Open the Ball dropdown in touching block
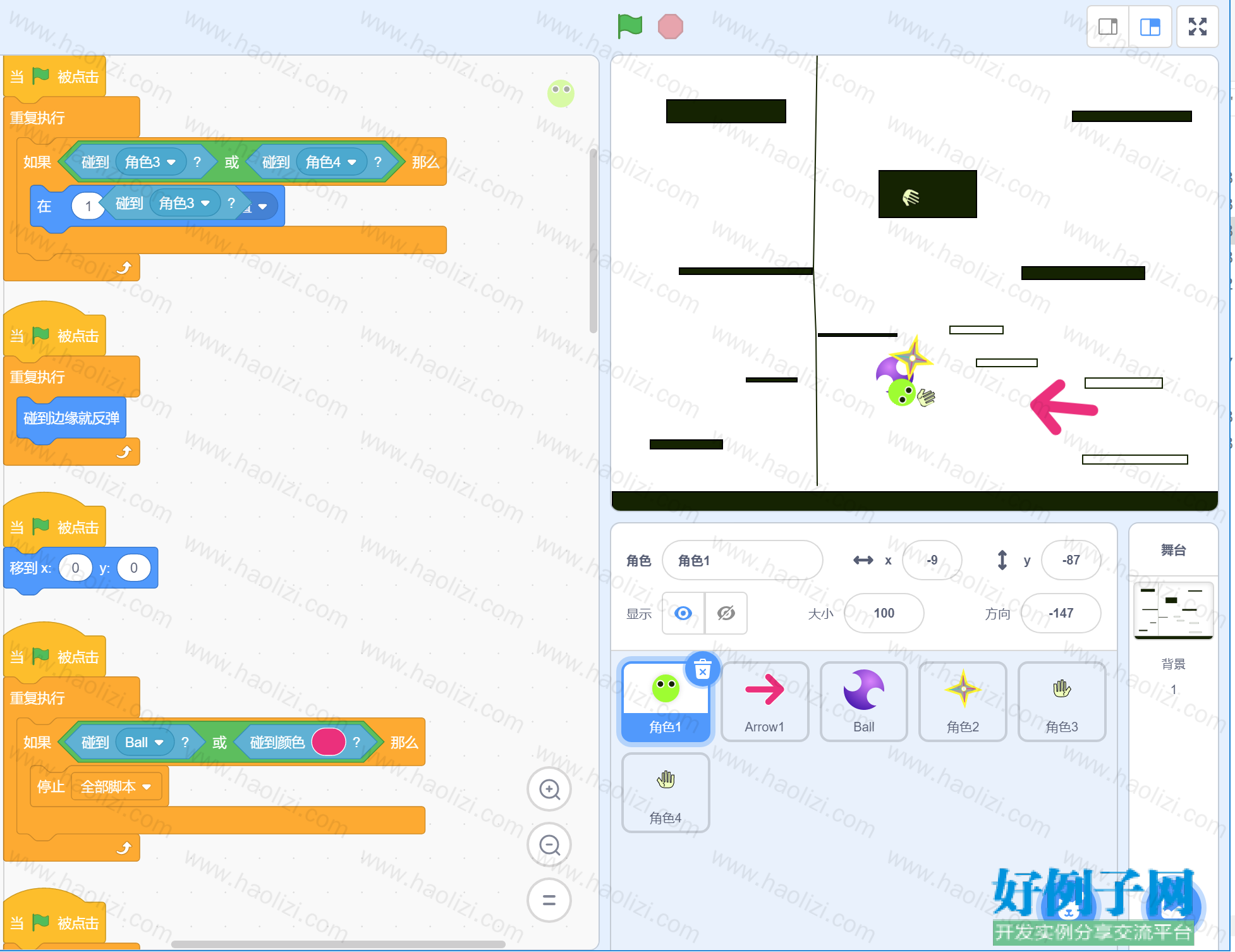Image resolution: width=1235 pixels, height=952 pixels. (x=144, y=742)
